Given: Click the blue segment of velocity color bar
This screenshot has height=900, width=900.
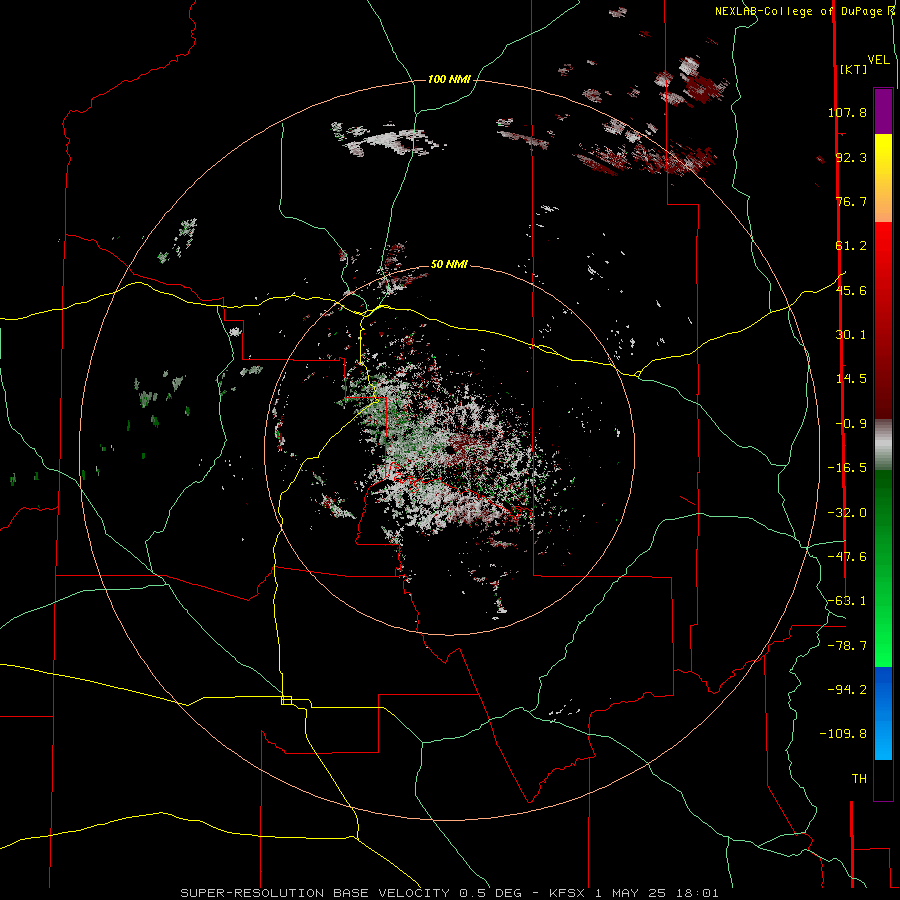Looking at the screenshot, I should click(883, 713).
